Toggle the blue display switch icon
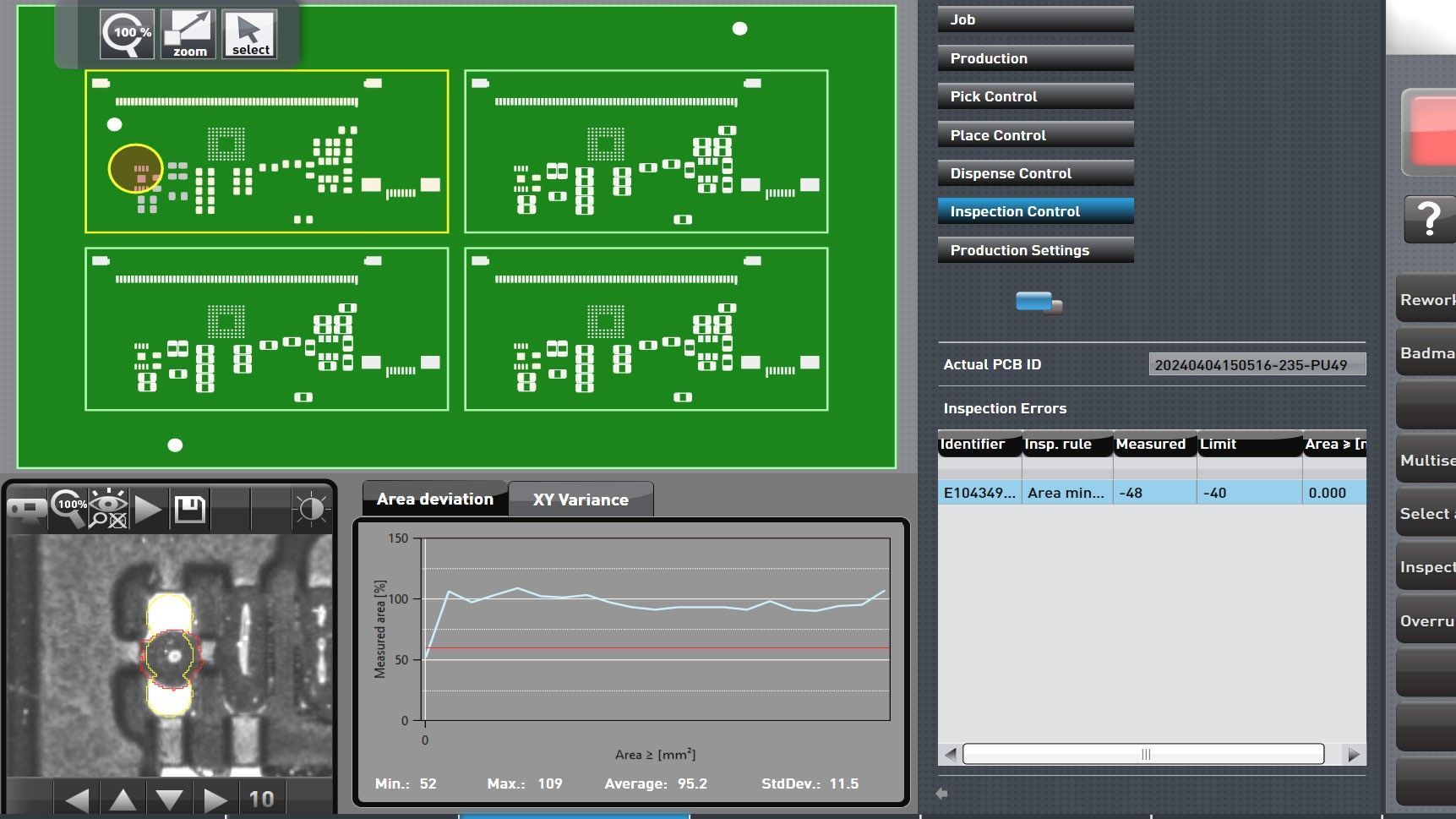Image resolution: width=1456 pixels, height=819 pixels. point(1038,303)
